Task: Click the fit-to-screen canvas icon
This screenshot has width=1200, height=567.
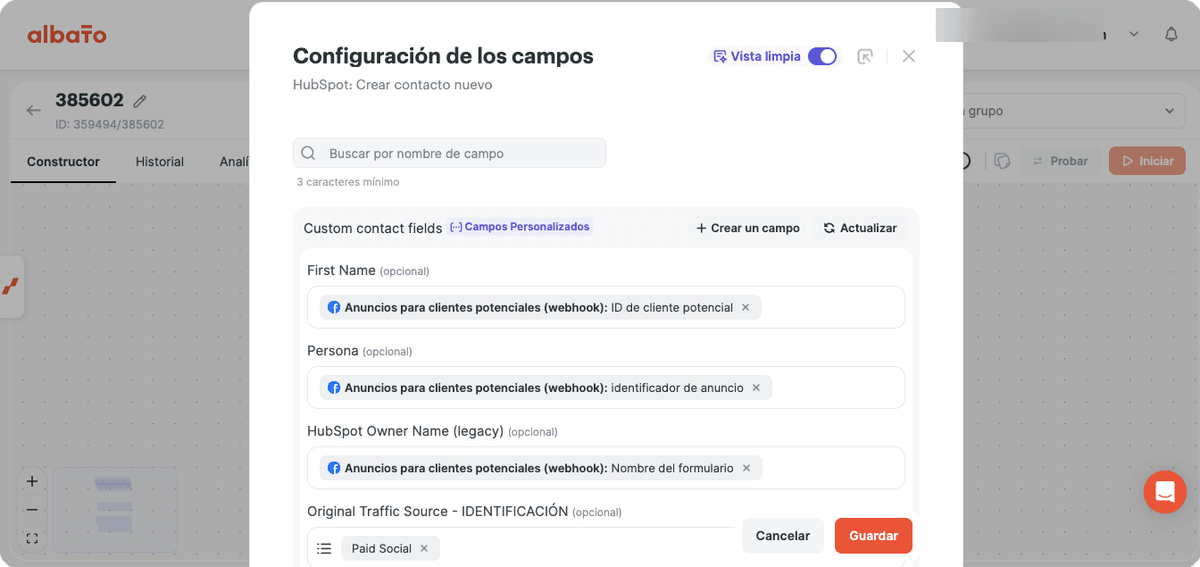Action: [x=32, y=538]
